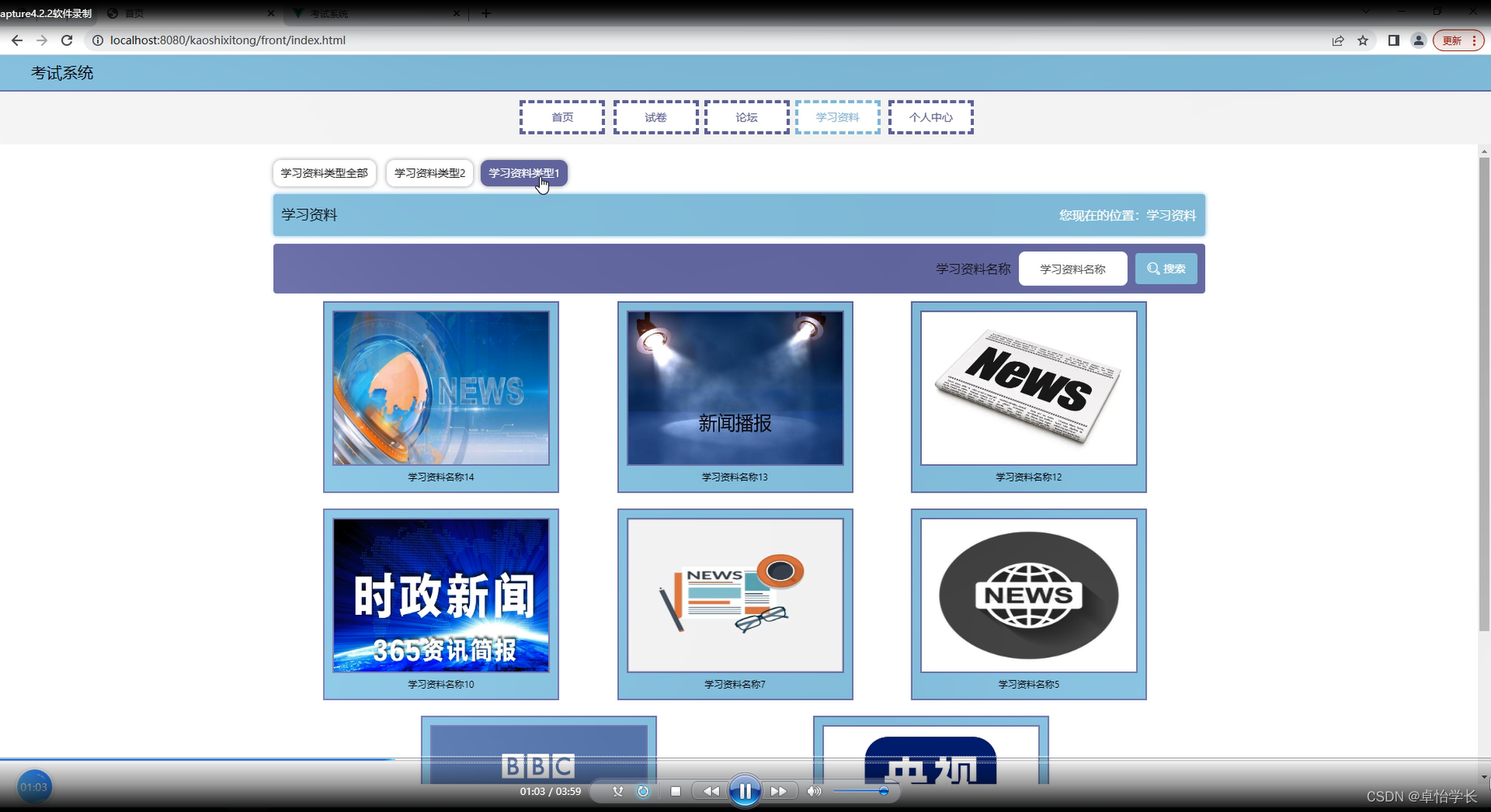Open the dark globe NEWS thumbnail of 学习资料名称5
The width and height of the screenshot is (1491, 812).
[x=1029, y=595]
